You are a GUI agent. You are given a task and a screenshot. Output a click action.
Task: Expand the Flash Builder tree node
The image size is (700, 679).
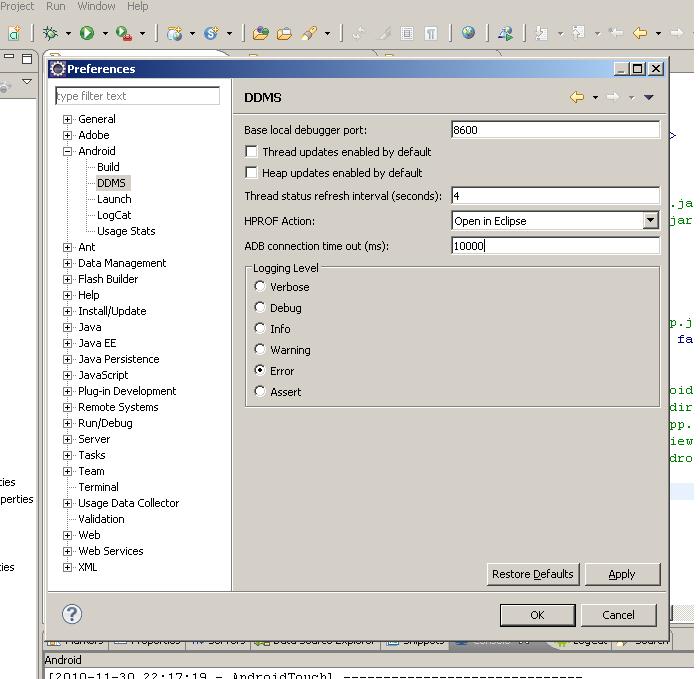coord(67,279)
